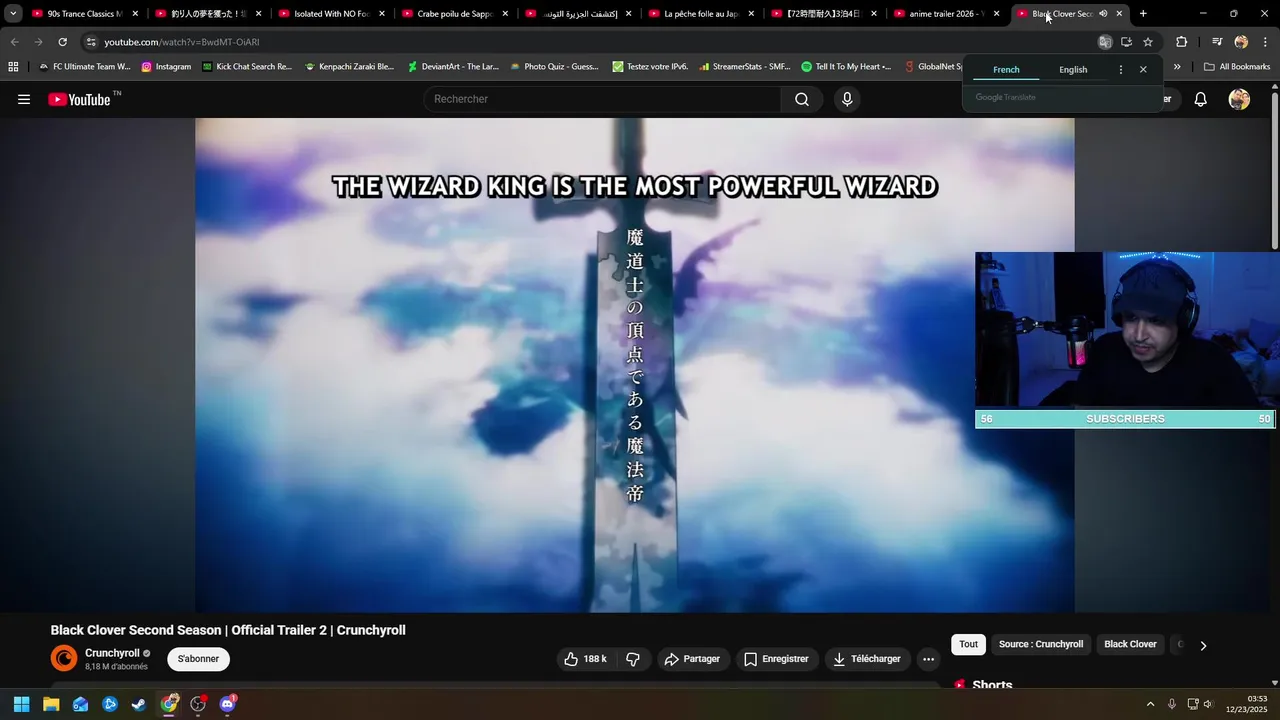Dislike the Black Clover trailer
Image resolution: width=1280 pixels, height=720 pixels.
click(x=633, y=659)
